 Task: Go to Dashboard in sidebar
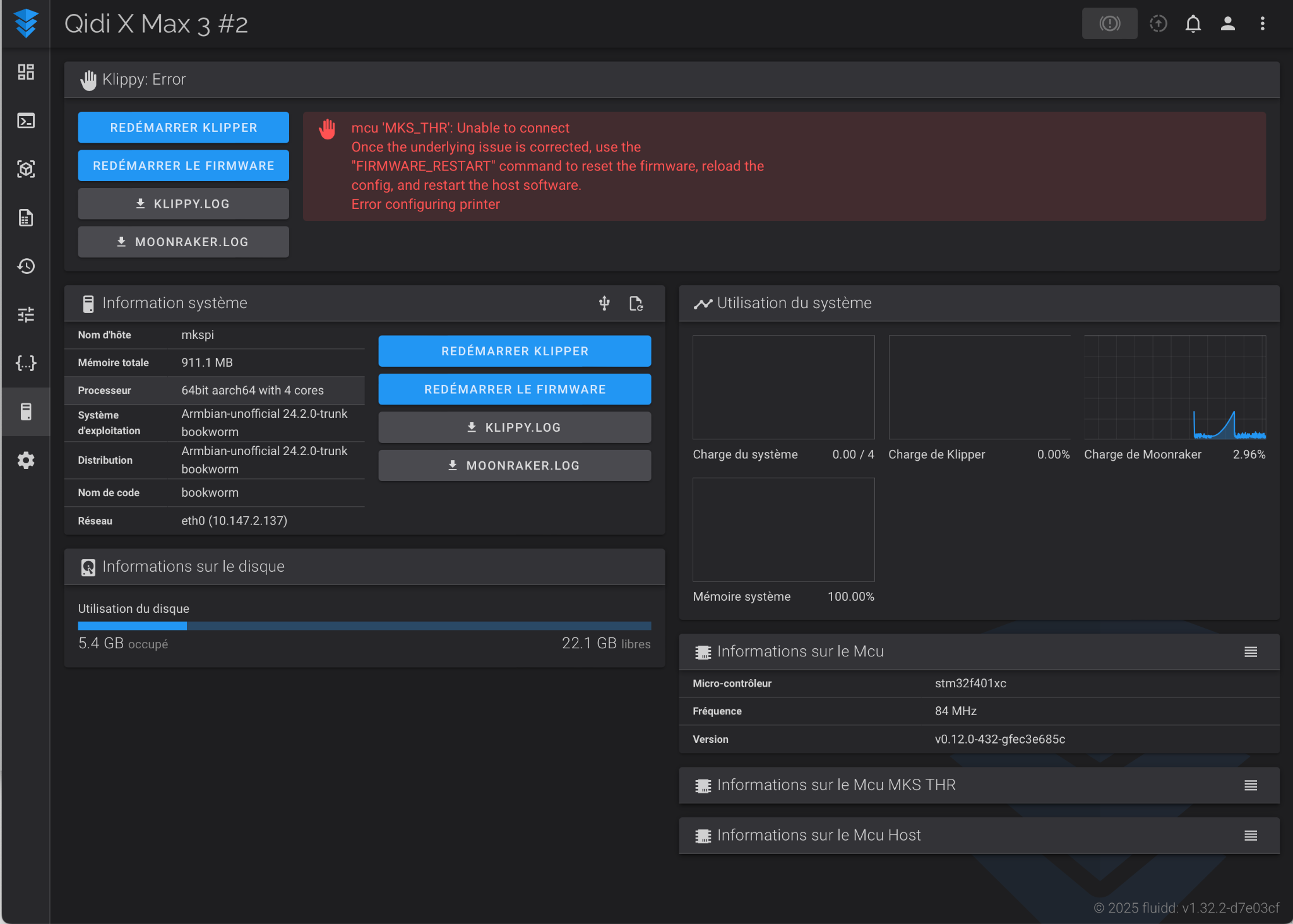26,72
